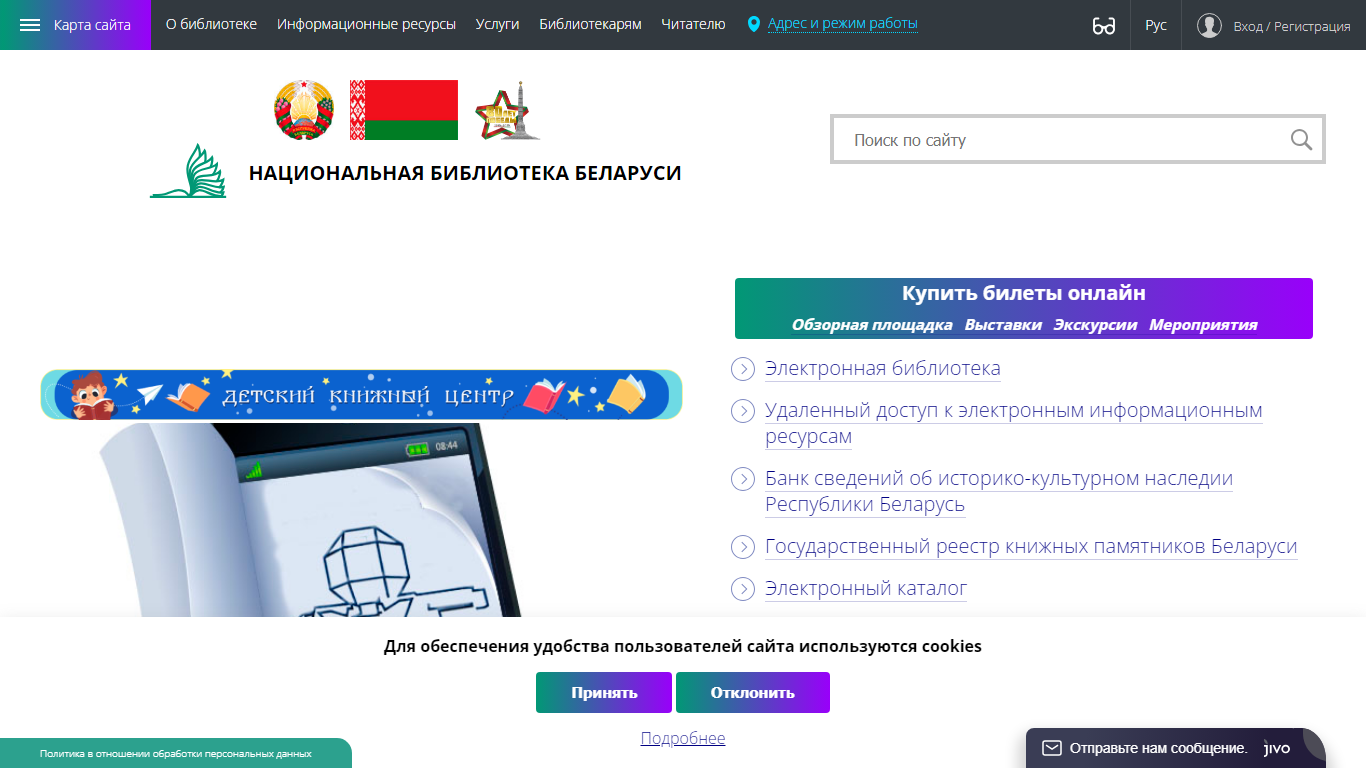The image size is (1366, 768).
Task: Open Банк сведений об историко-культурном наследии link
Action: tap(999, 492)
